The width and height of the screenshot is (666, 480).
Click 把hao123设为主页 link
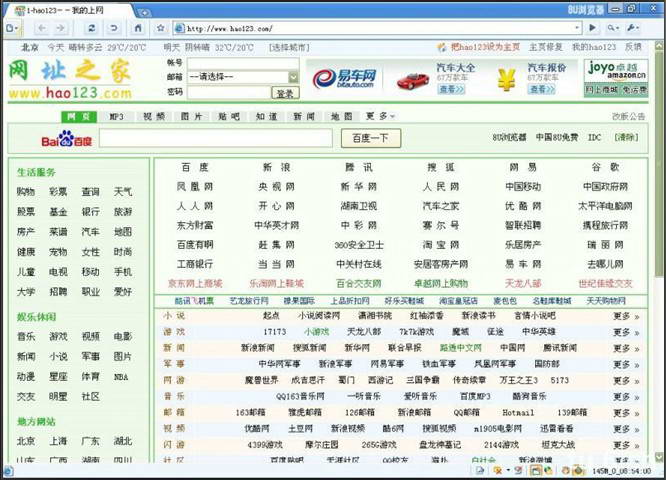(485, 47)
